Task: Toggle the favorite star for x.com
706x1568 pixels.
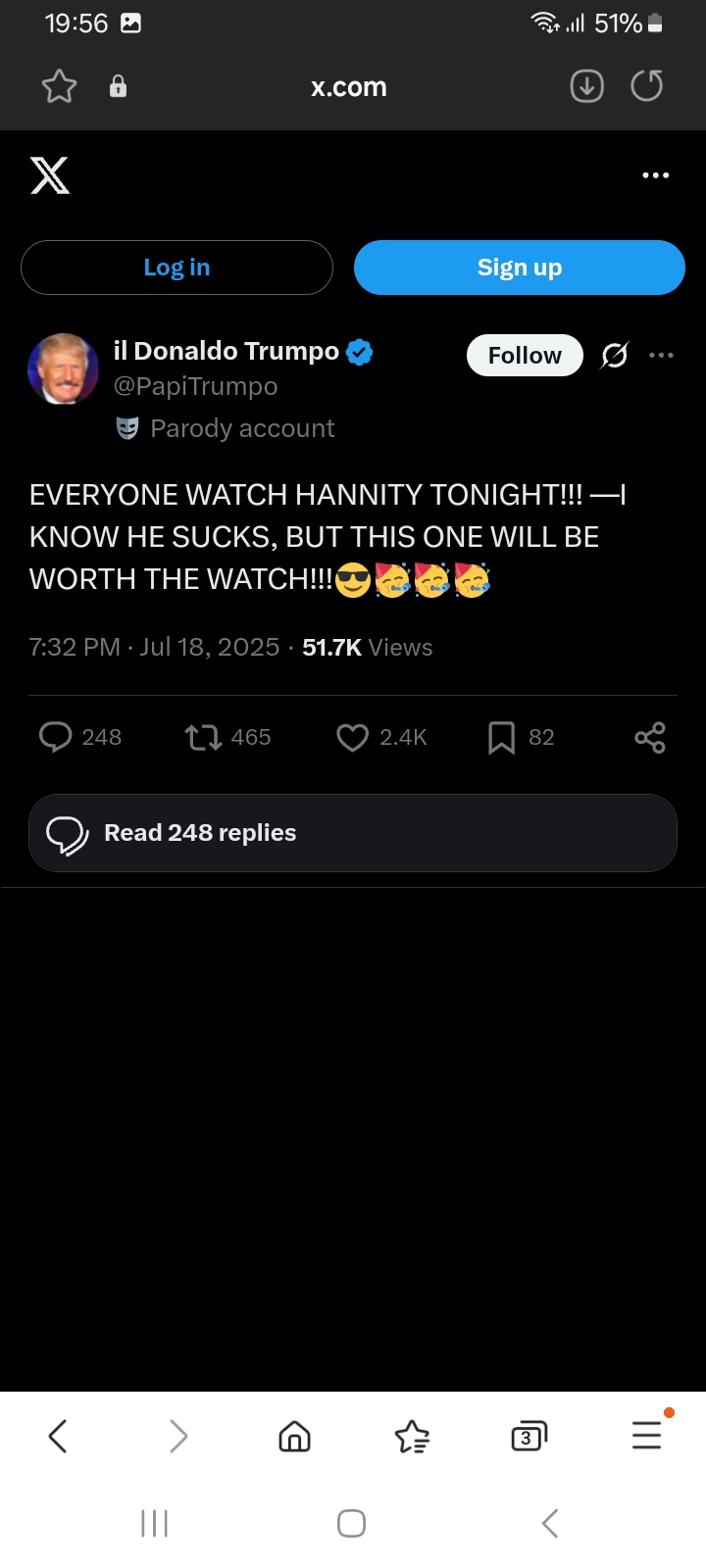Action: click(60, 86)
